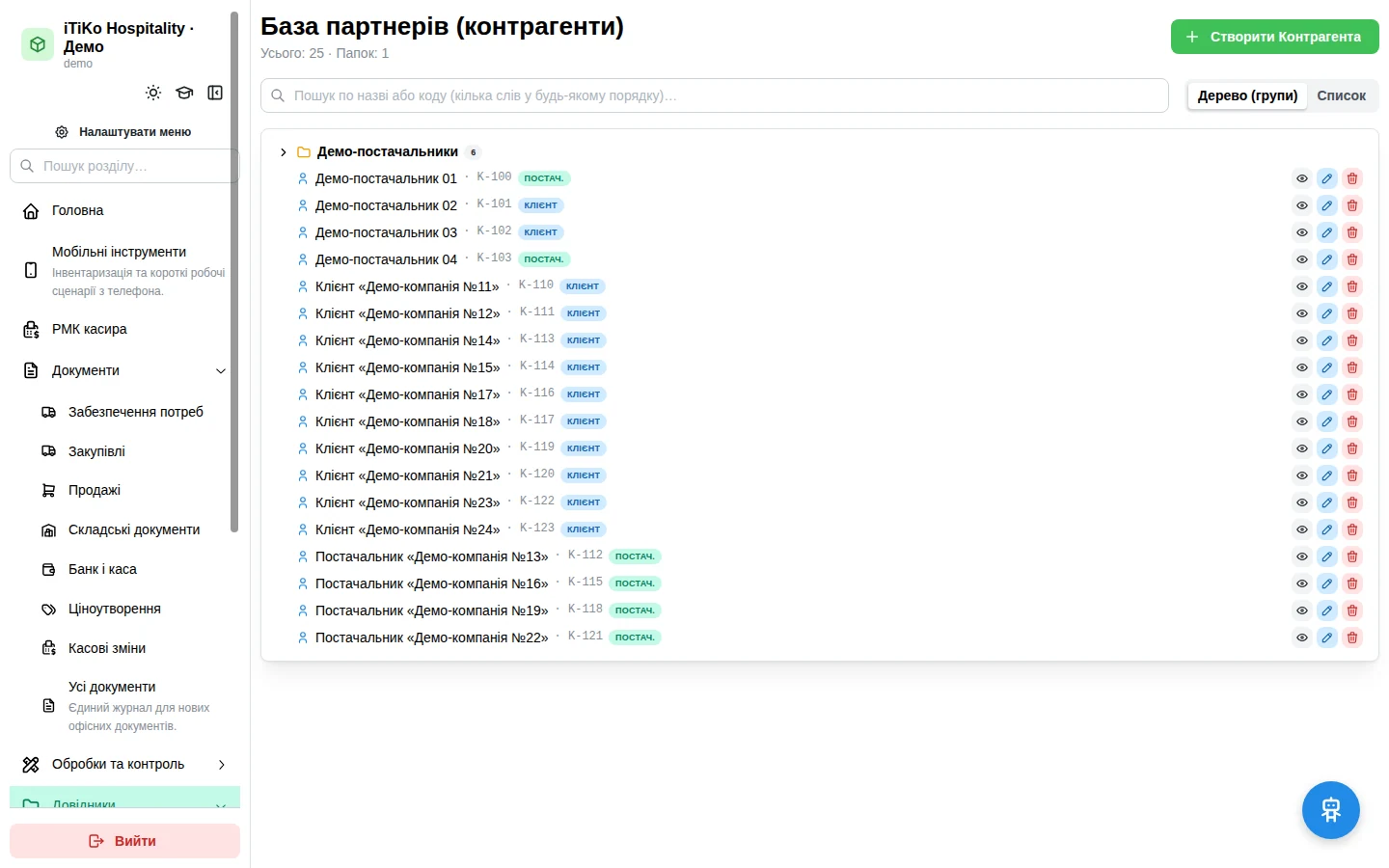Viewport: 1389px width, 868px height.
Task: View Клієнт «Демо-компанія №12» eye icon
Action: tap(1302, 313)
